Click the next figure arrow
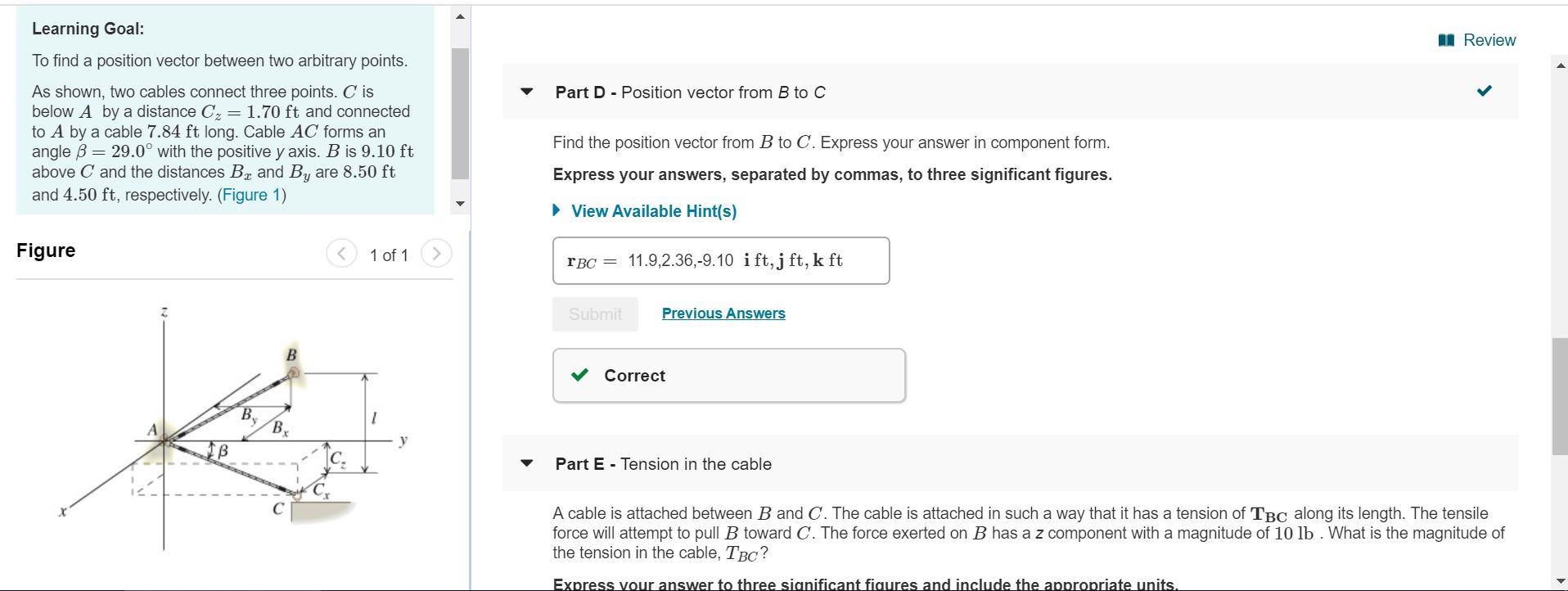Screen dimensions: 1568x591 (x=438, y=254)
